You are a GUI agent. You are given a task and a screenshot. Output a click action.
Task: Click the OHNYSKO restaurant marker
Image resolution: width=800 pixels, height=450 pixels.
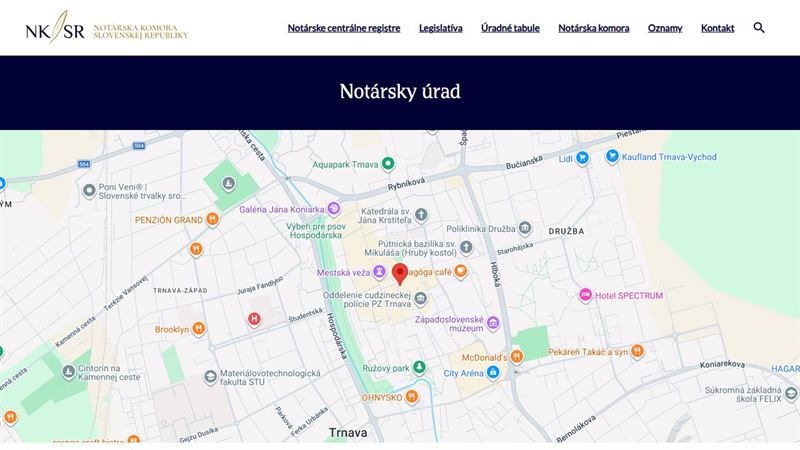412,396
